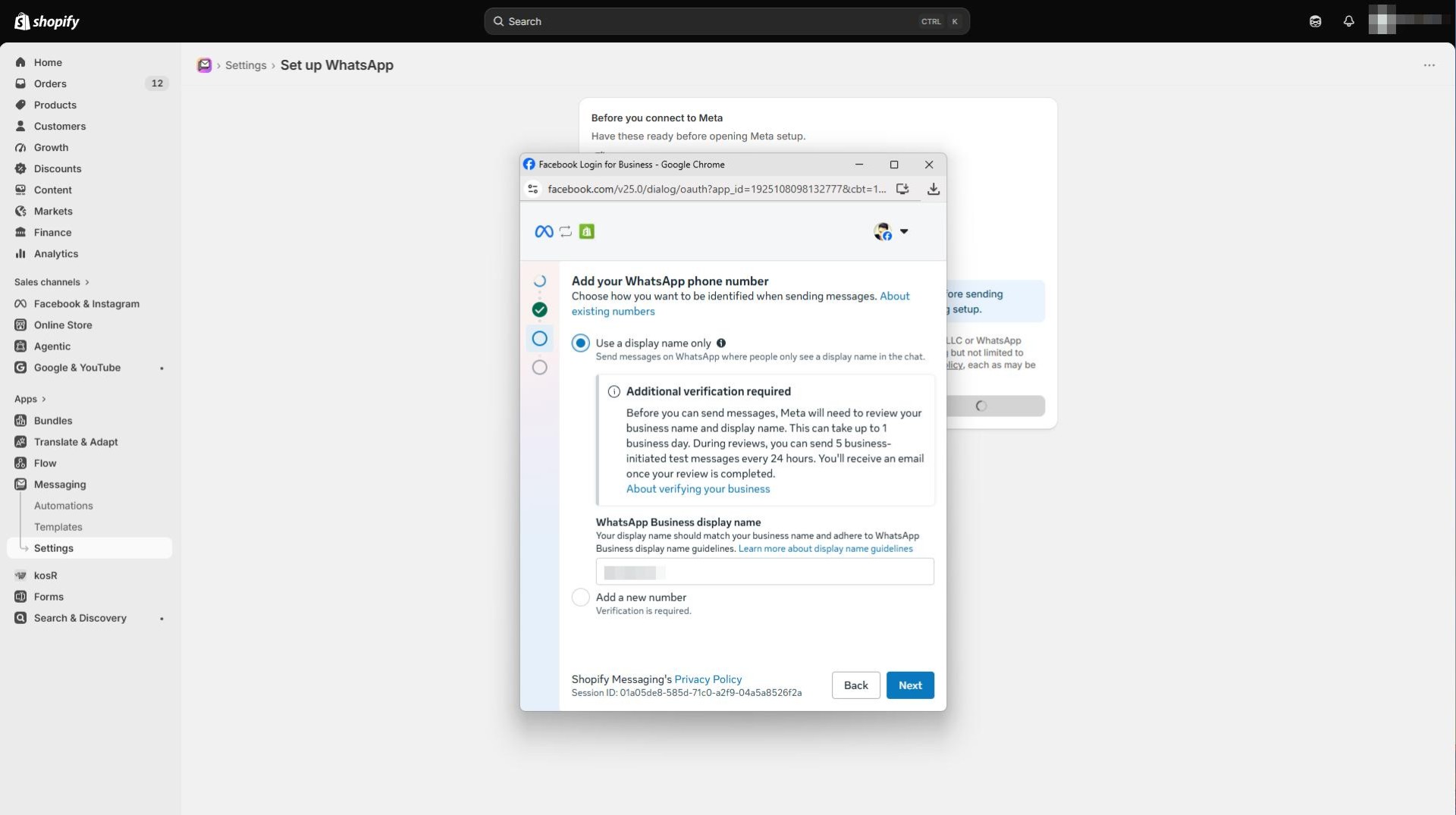Expand the Facebook profile dropdown arrow
The image size is (1456, 815).
click(x=904, y=231)
